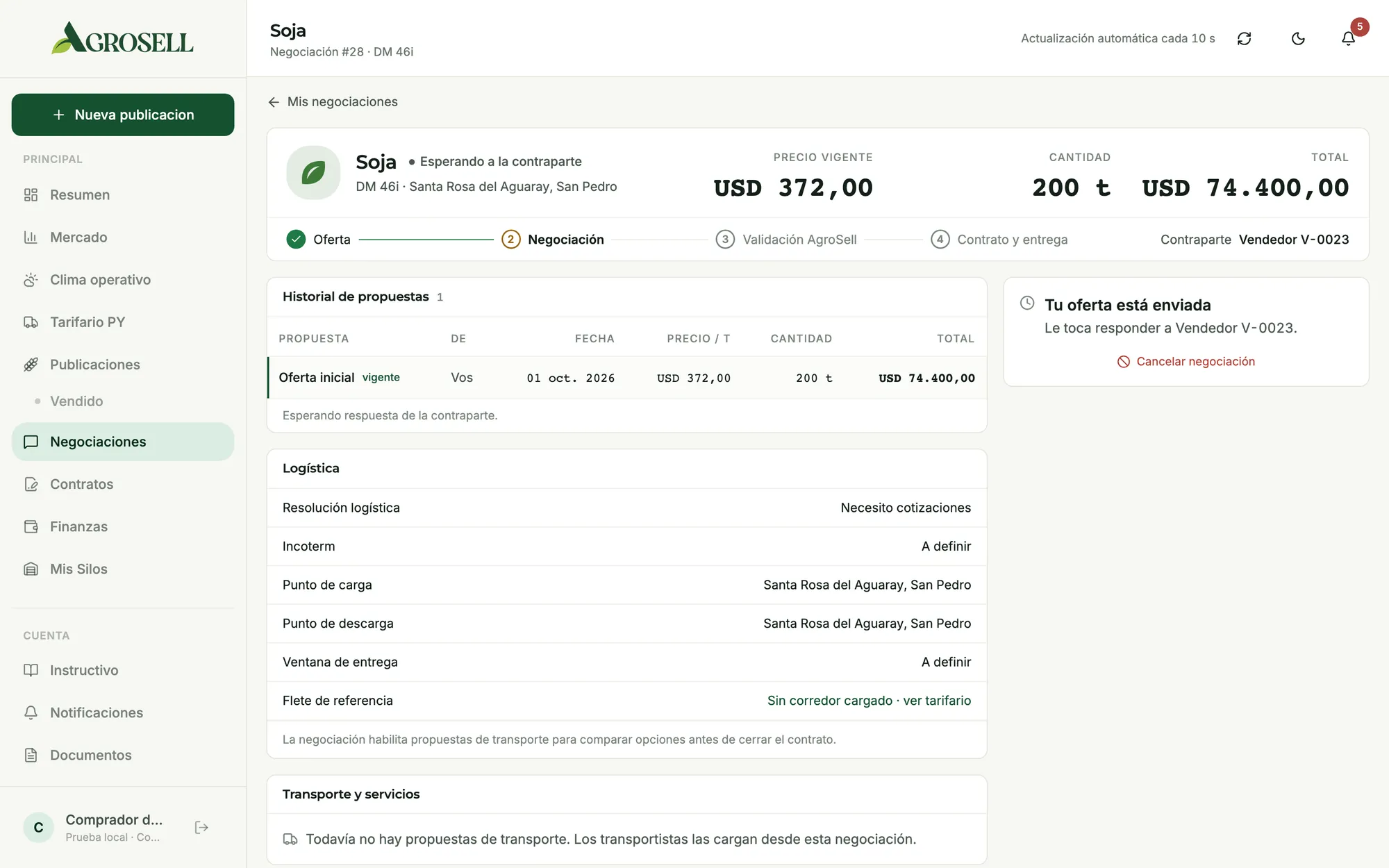Click Contraparte Vendedor V-0023 text
The height and width of the screenshot is (868, 1389).
1254,240
